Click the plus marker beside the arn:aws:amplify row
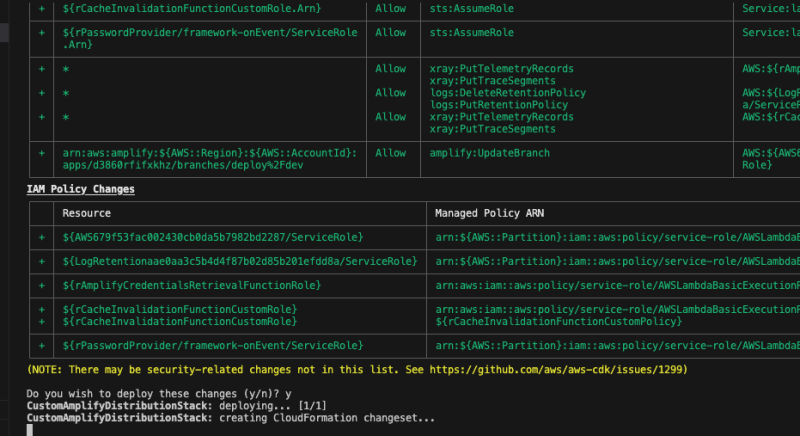Screen dimensions: 800x436 (x=42, y=153)
